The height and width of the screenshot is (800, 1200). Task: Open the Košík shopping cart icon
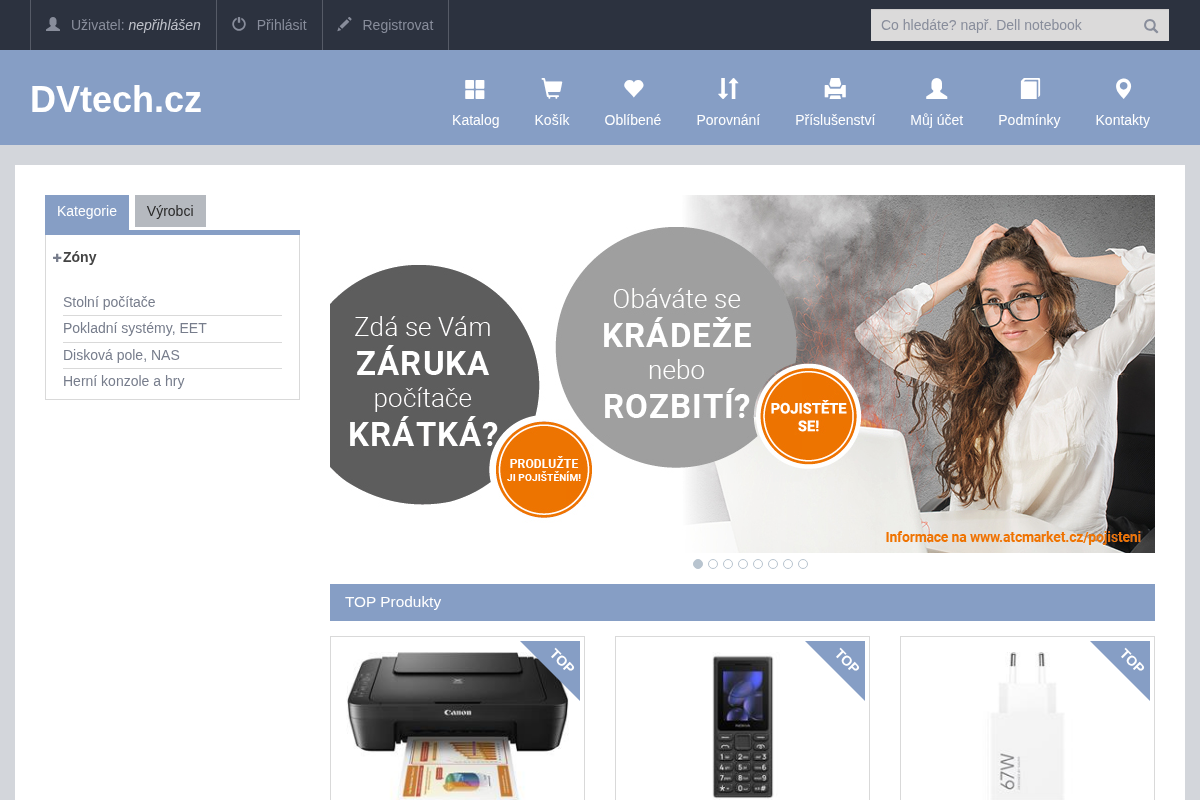coord(551,89)
